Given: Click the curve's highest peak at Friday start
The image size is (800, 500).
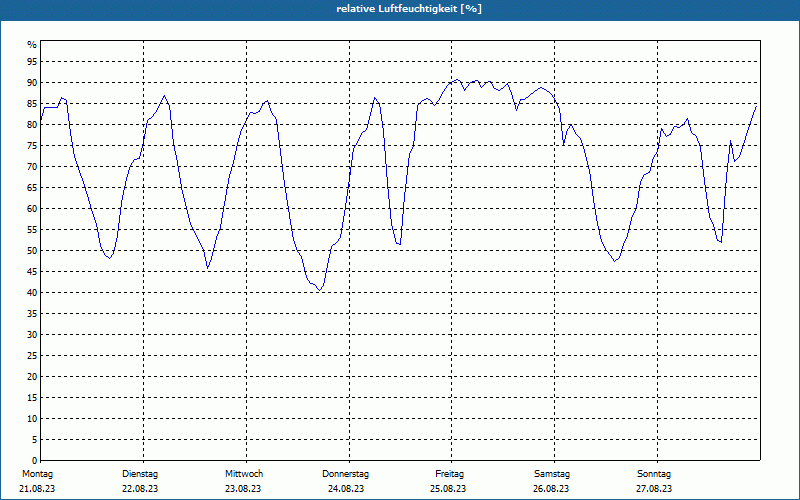Looking at the screenshot, I should click(457, 80).
